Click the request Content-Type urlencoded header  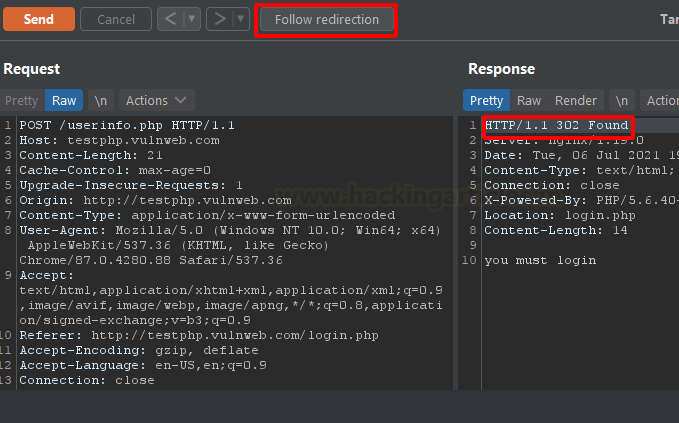coord(207,215)
